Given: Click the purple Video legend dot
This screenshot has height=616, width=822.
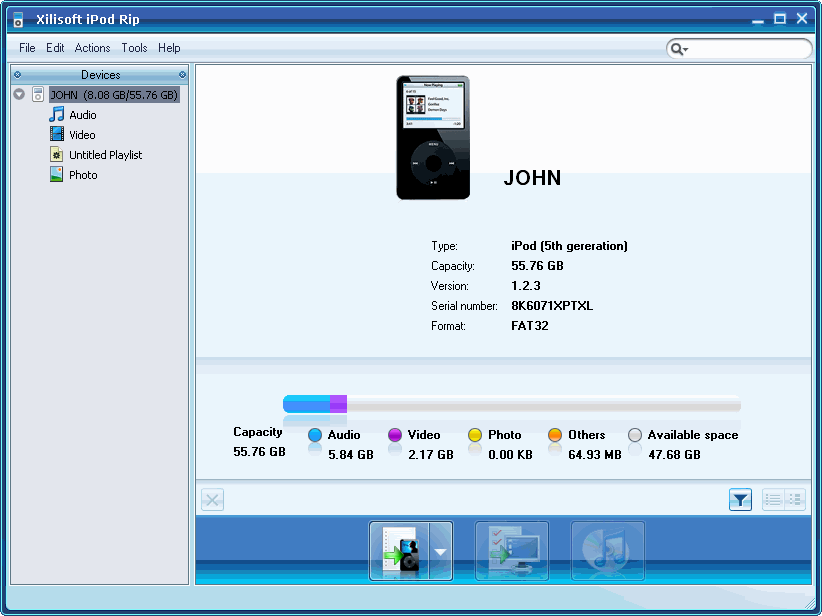Looking at the screenshot, I should click(395, 435).
